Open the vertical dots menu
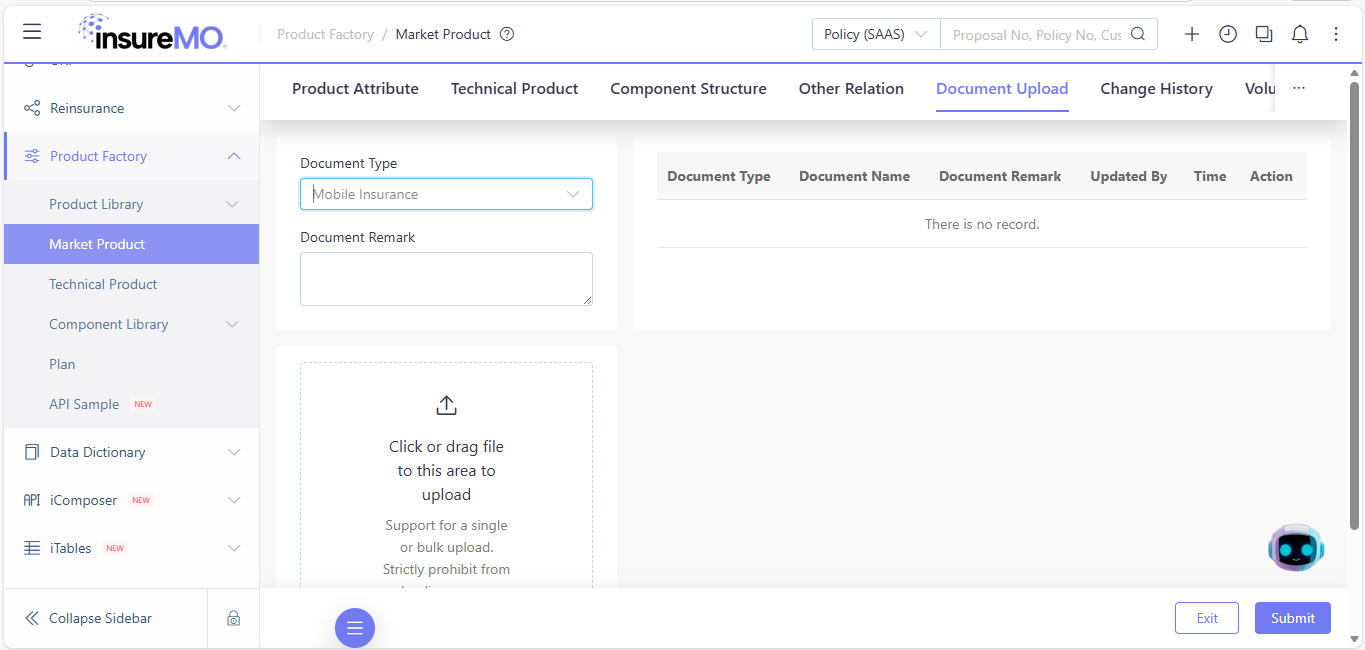This screenshot has height=650, width=1365. [x=1336, y=34]
